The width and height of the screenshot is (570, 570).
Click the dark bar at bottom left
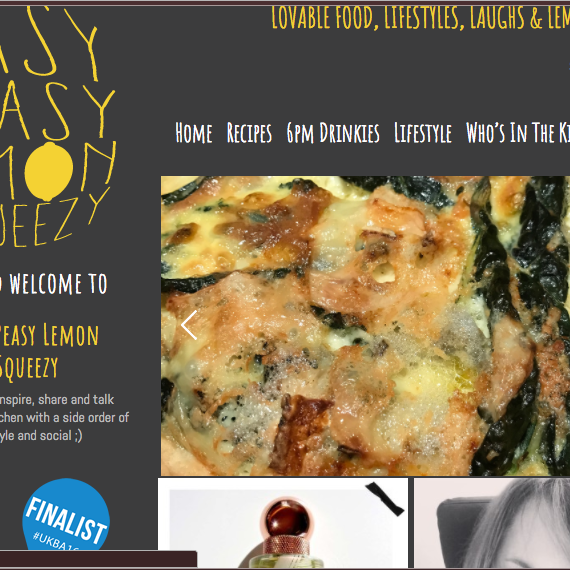pos(98,559)
